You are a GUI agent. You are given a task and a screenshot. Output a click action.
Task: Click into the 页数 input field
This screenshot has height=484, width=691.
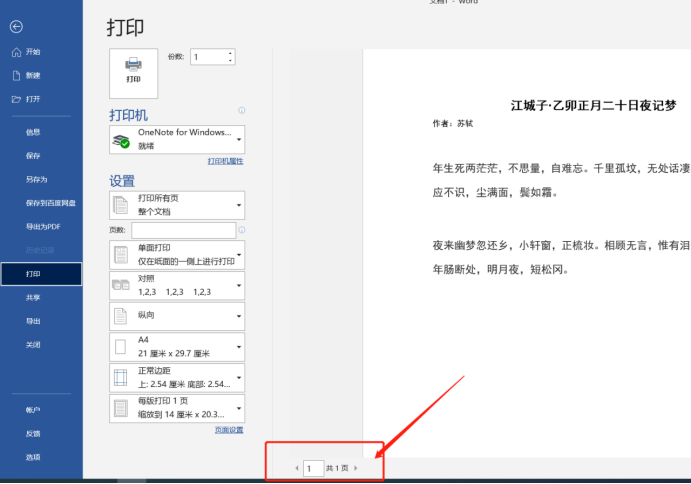tap(183, 230)
